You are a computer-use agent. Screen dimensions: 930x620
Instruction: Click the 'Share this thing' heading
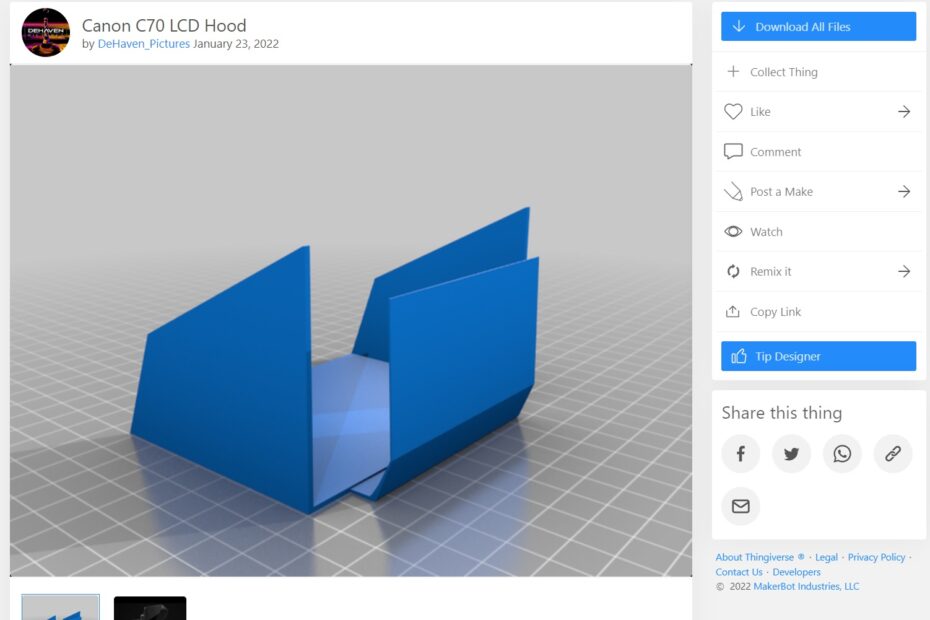click(x=782, y=413)
